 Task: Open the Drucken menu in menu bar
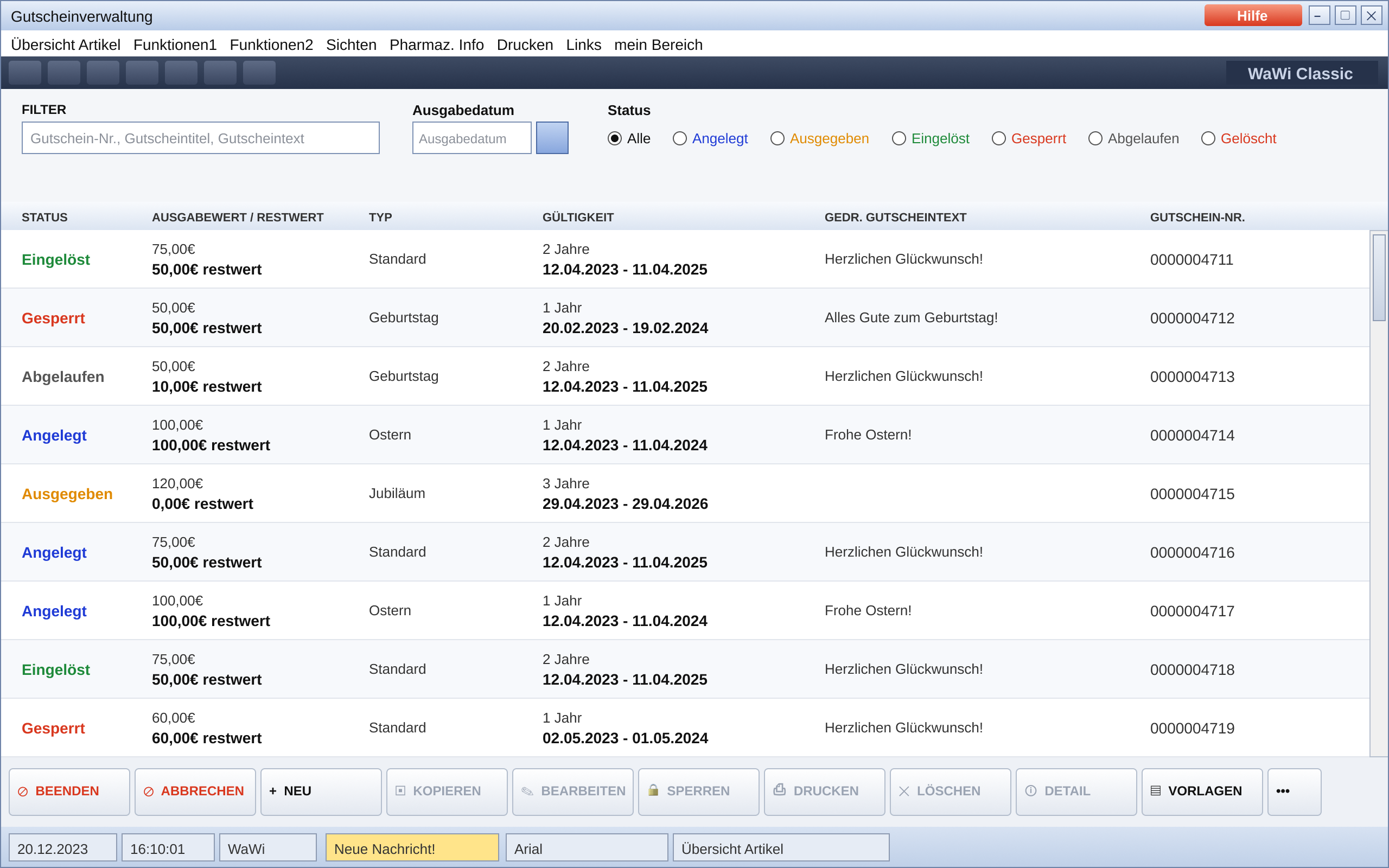click(525, 45)
